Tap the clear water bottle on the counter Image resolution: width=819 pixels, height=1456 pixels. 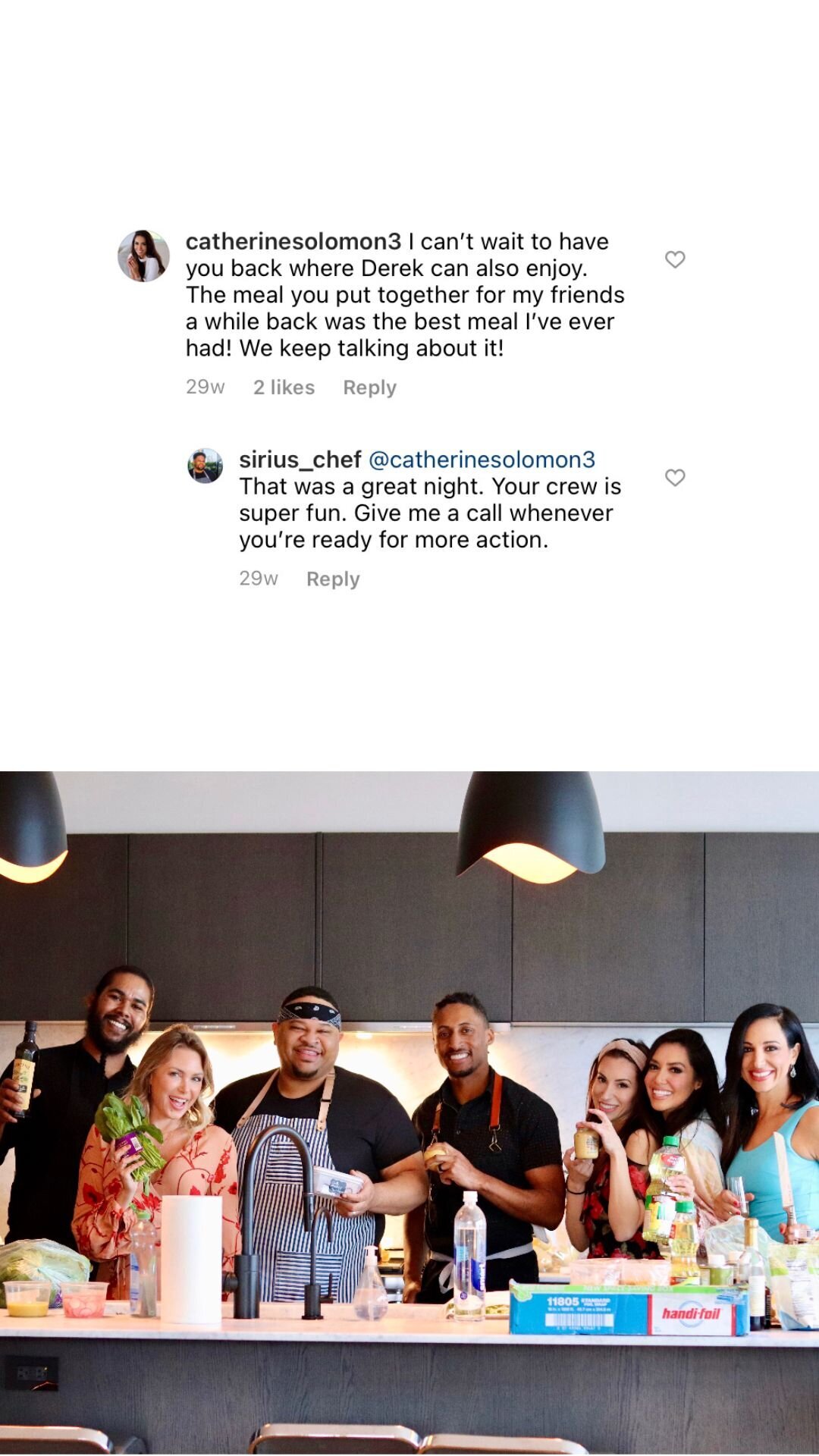click(x=469, y=1254)
